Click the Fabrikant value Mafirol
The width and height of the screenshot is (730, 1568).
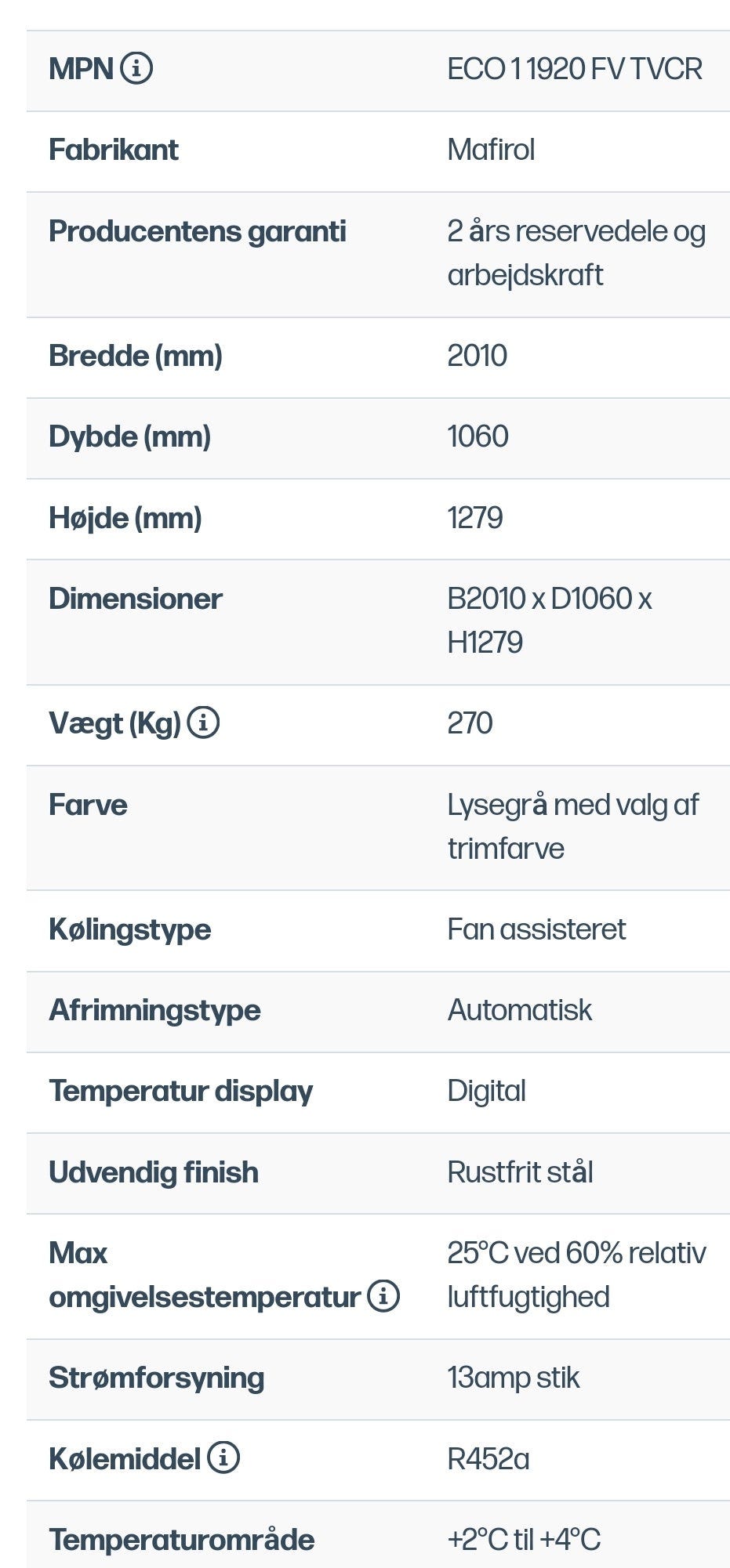pyautogui.click(x=491, y=150)
